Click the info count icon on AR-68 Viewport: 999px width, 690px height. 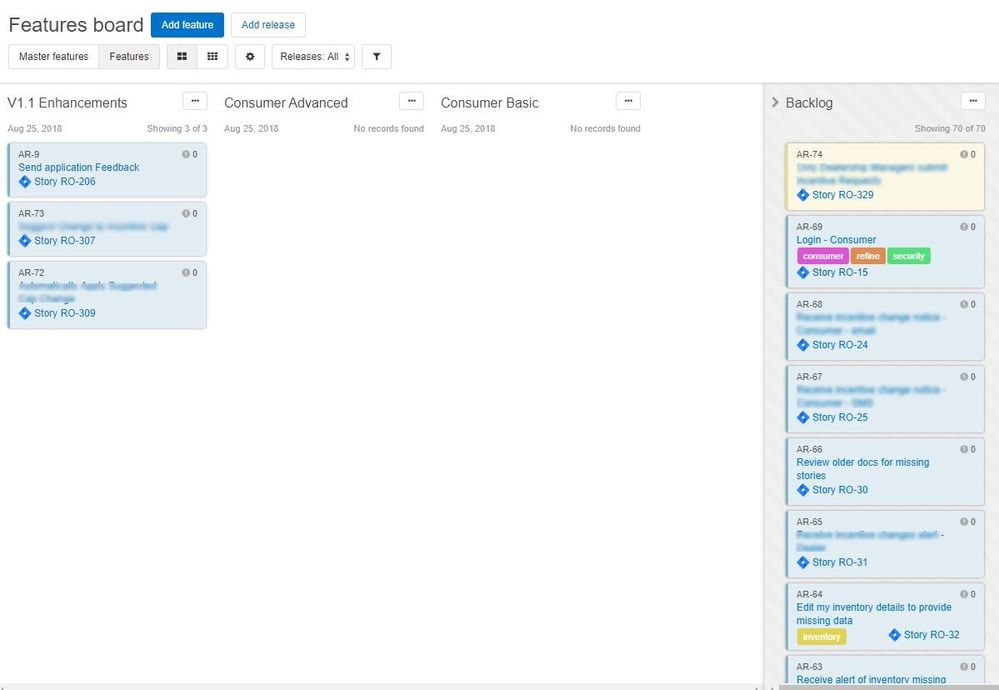tap(963, 304)
